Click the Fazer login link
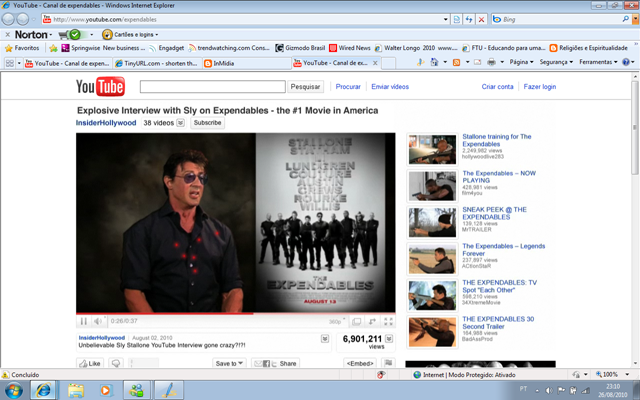 pyautogui.click(x=540, y=87)
